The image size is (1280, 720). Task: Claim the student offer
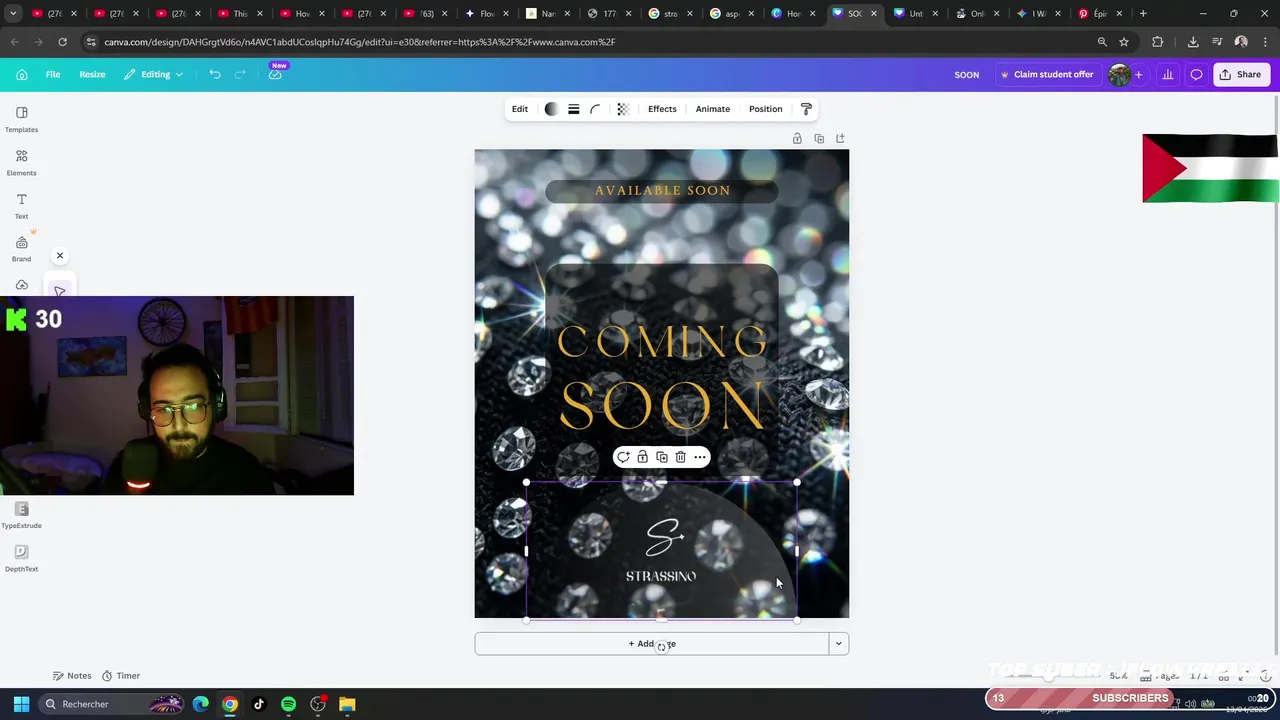point(1046,74)
